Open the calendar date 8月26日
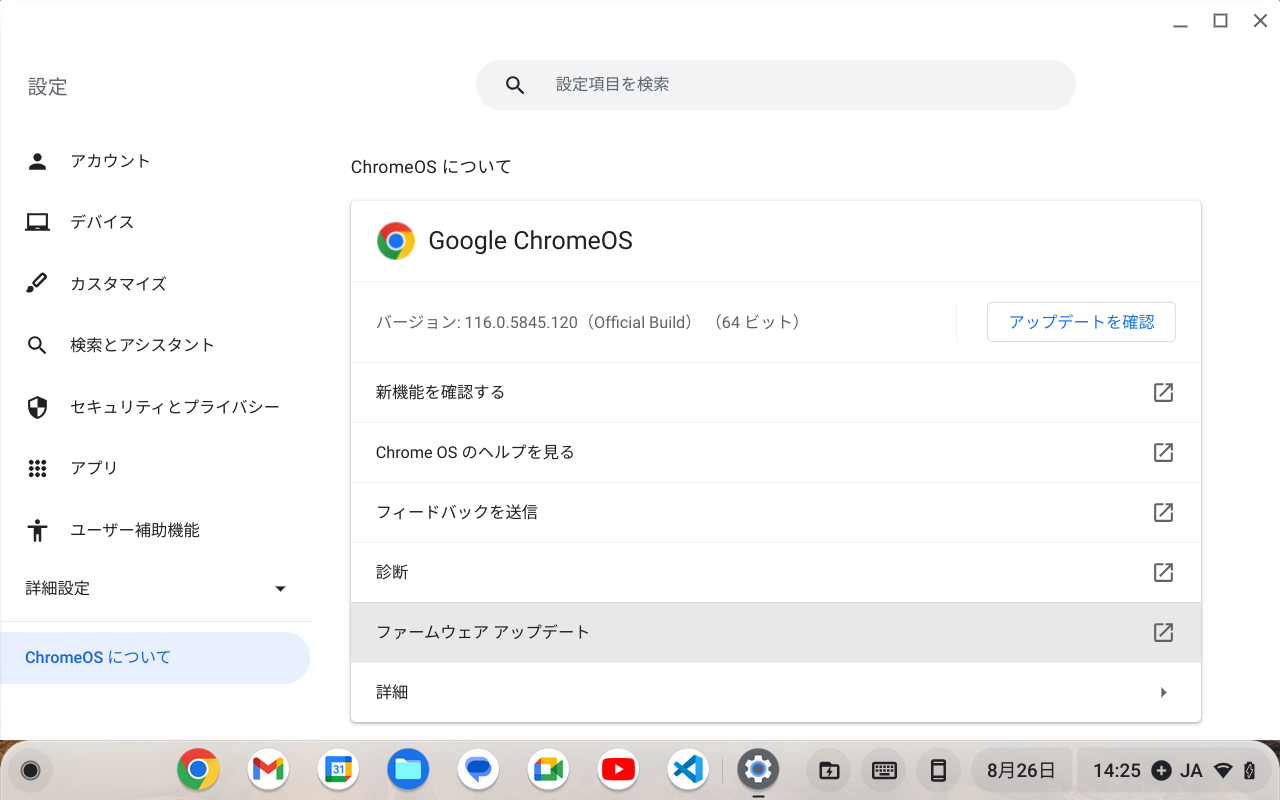Image resolution: width=1280 pixels, height=800 pixels. (1021, 770)
